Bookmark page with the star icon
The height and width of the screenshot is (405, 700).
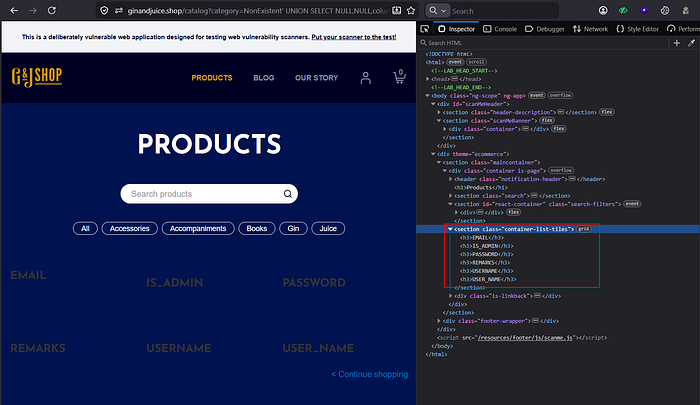(x=411, y=10)
